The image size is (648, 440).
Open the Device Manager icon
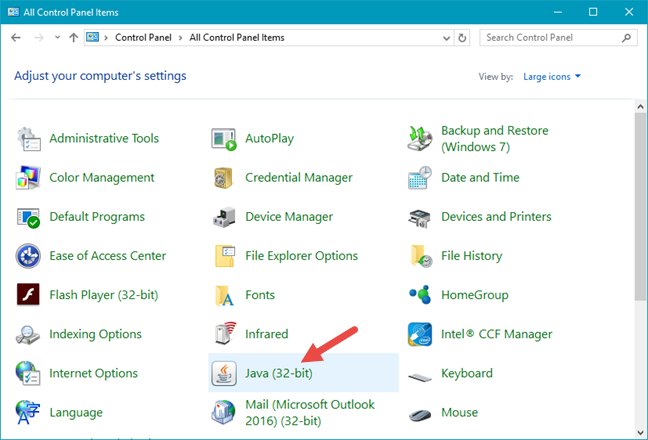[224, 217]
